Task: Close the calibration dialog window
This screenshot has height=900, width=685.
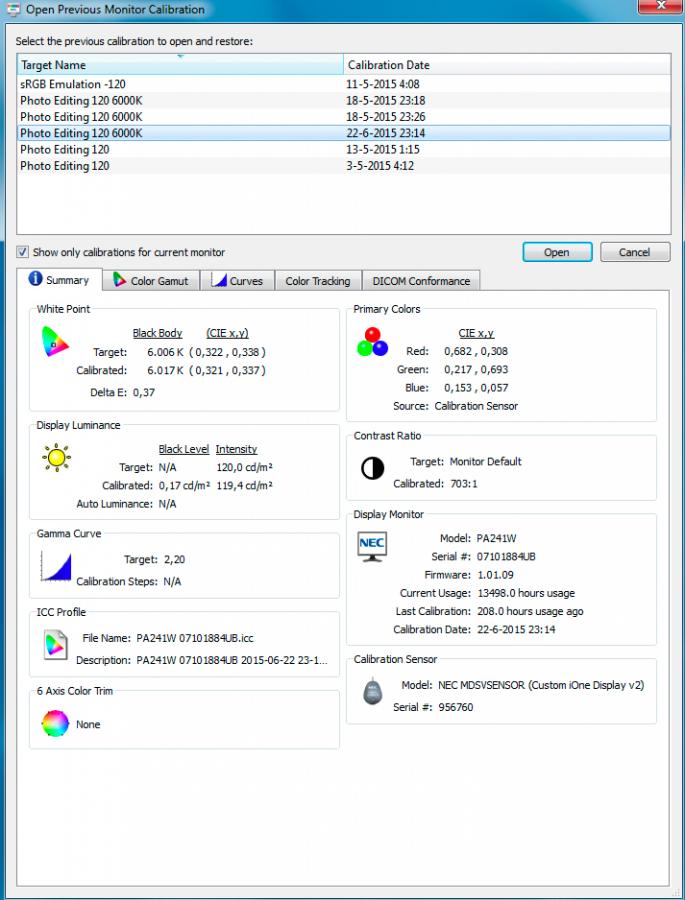Action: coord(660,6)
